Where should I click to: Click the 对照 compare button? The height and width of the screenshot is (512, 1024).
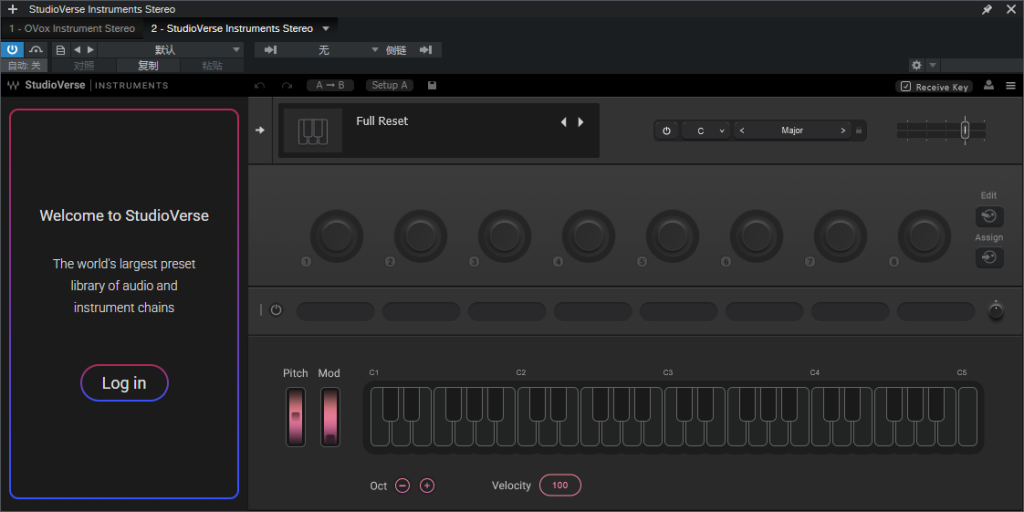tap(84, 65)
